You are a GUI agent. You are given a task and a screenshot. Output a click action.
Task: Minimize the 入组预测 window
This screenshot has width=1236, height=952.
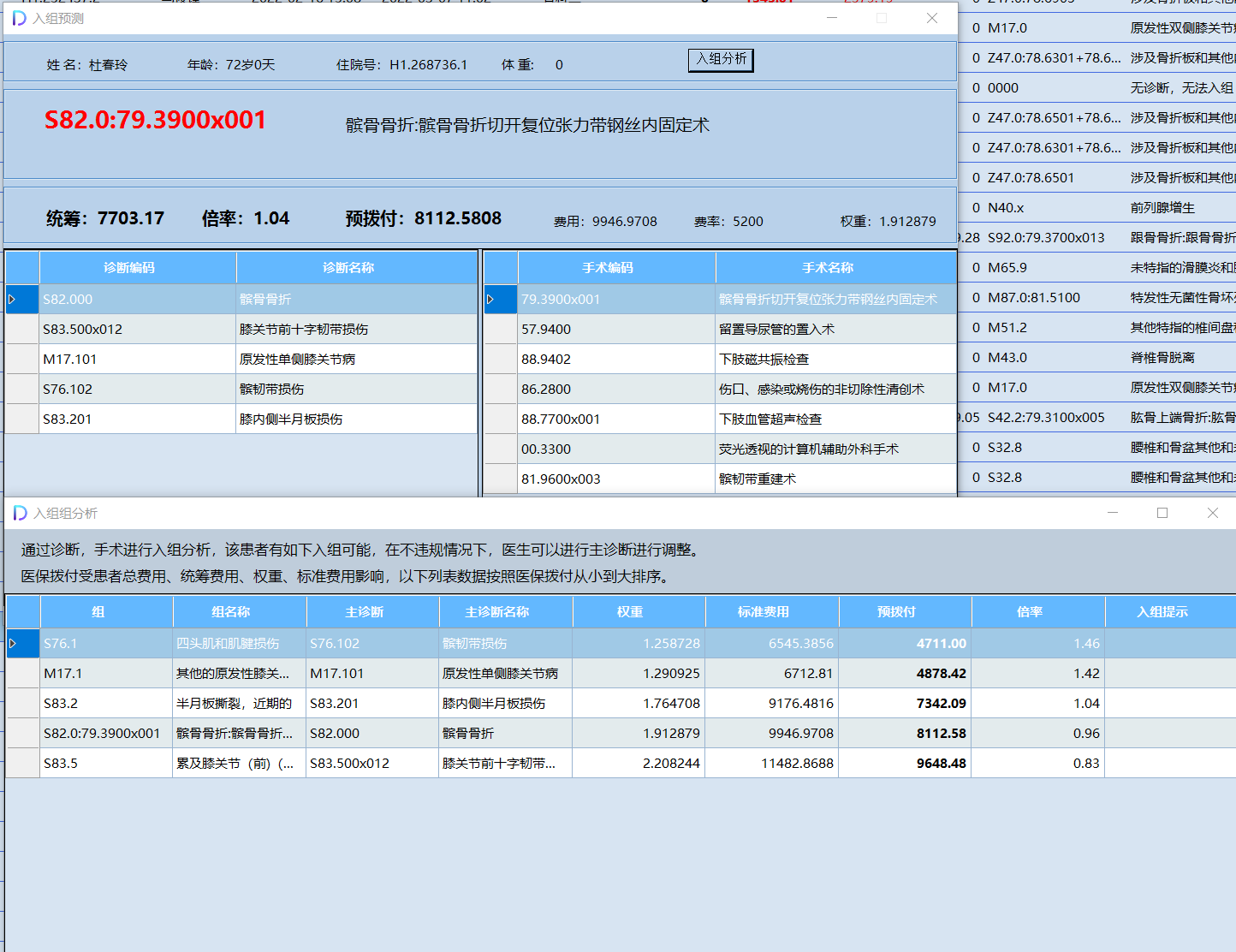[831, 17]
